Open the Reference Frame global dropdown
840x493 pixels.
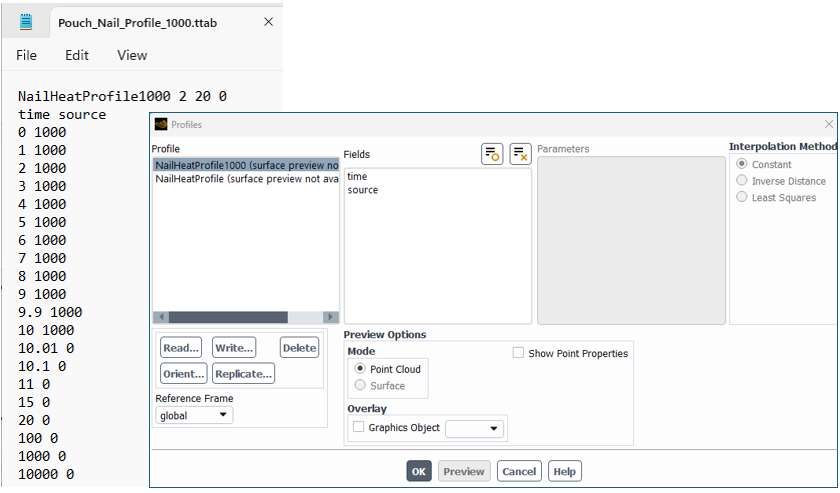pos(194,415)
